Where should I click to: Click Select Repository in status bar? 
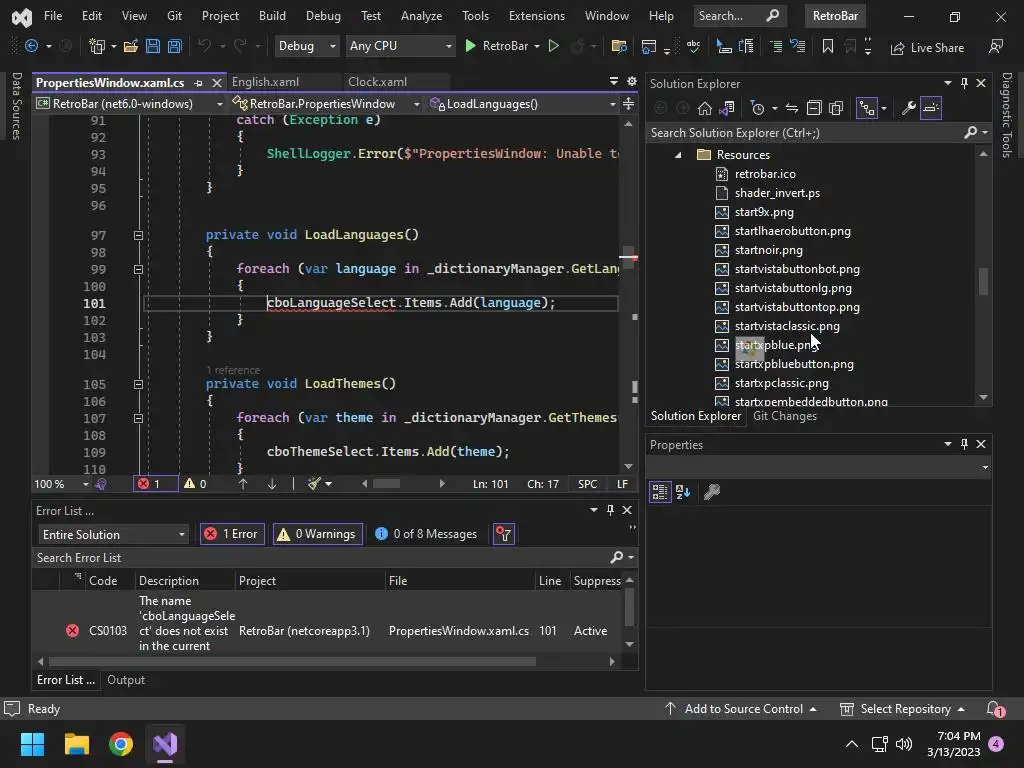click(x=903, y=709)
